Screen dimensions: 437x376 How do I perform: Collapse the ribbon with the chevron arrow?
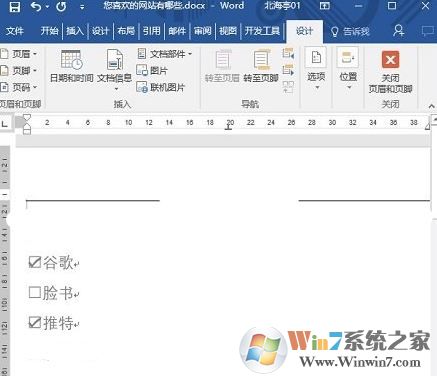click(x=432, y=106)
